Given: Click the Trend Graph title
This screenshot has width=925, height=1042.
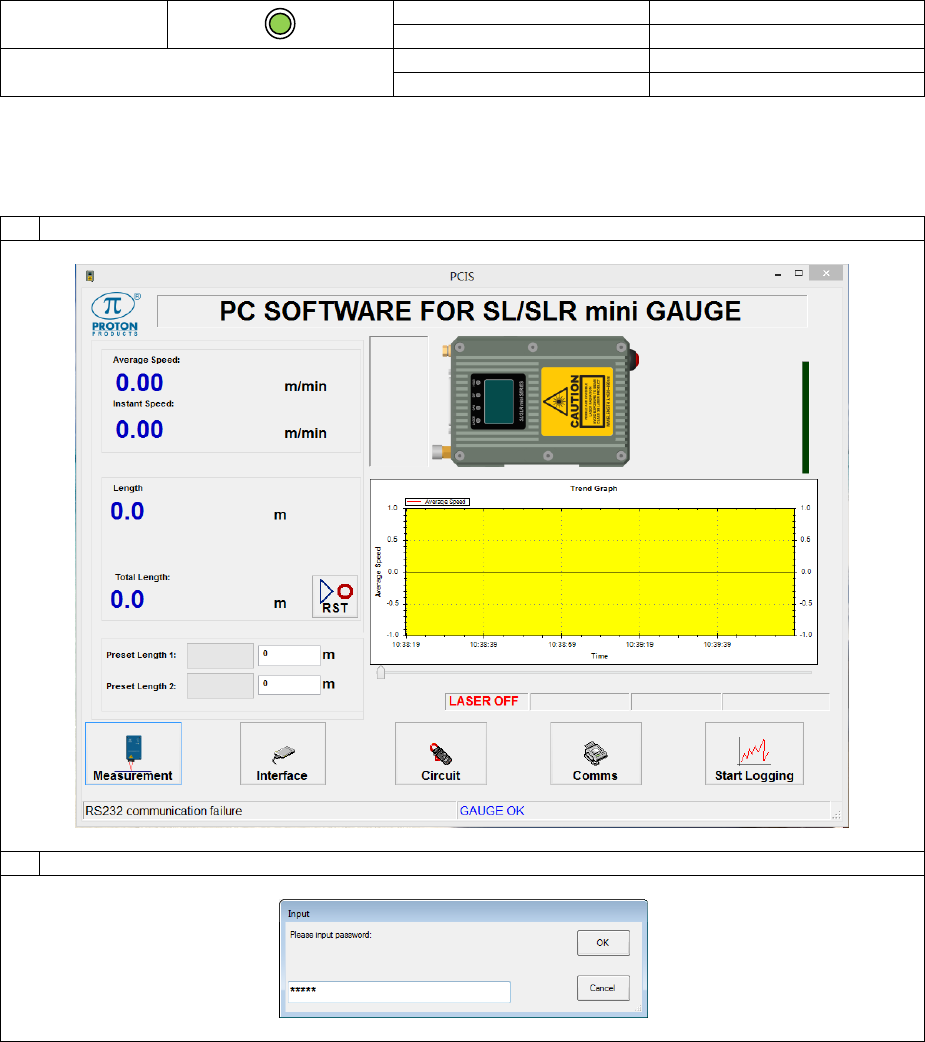Looking at the screenshot, I should pos(593,488).
